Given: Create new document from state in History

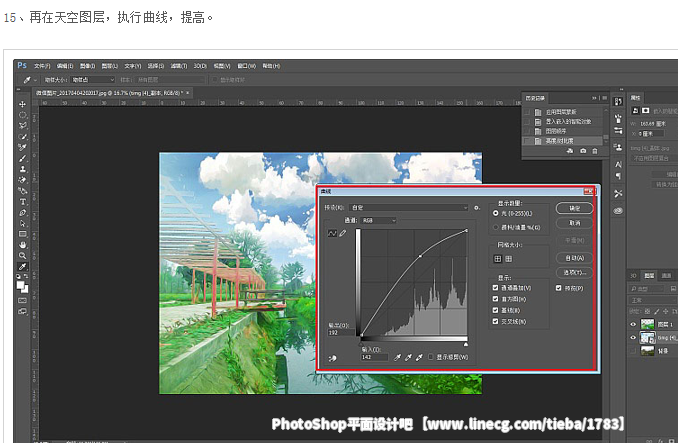Looking at the screenshot, I should point(570,151).
